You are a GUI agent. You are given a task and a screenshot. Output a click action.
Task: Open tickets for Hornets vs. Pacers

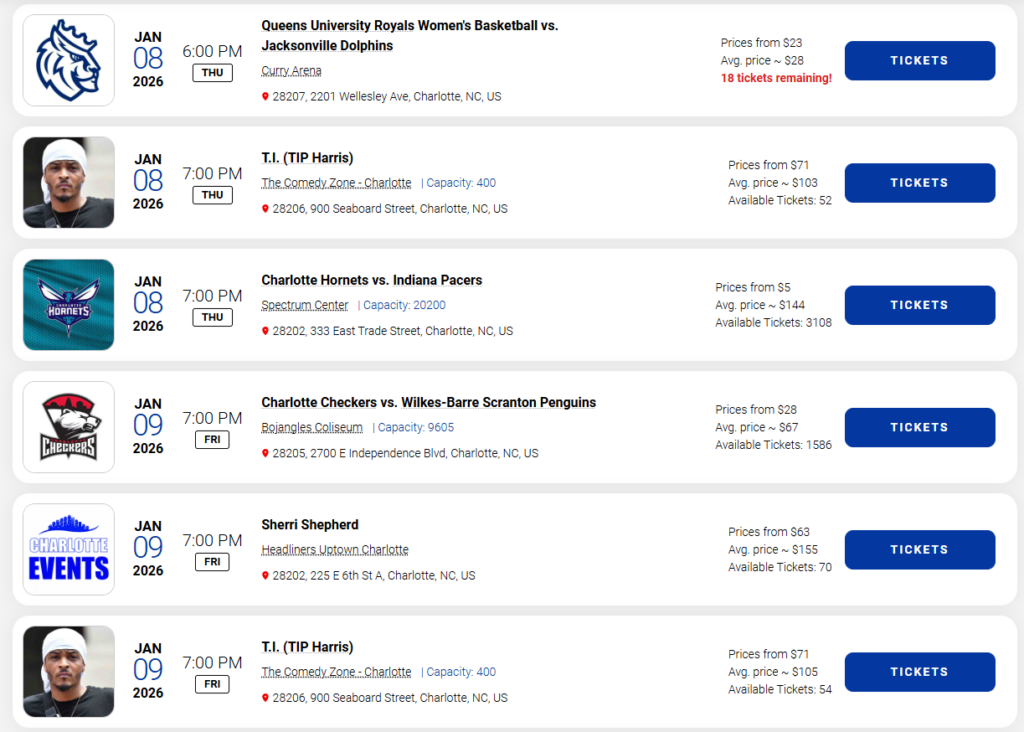(x=919, y=305)
